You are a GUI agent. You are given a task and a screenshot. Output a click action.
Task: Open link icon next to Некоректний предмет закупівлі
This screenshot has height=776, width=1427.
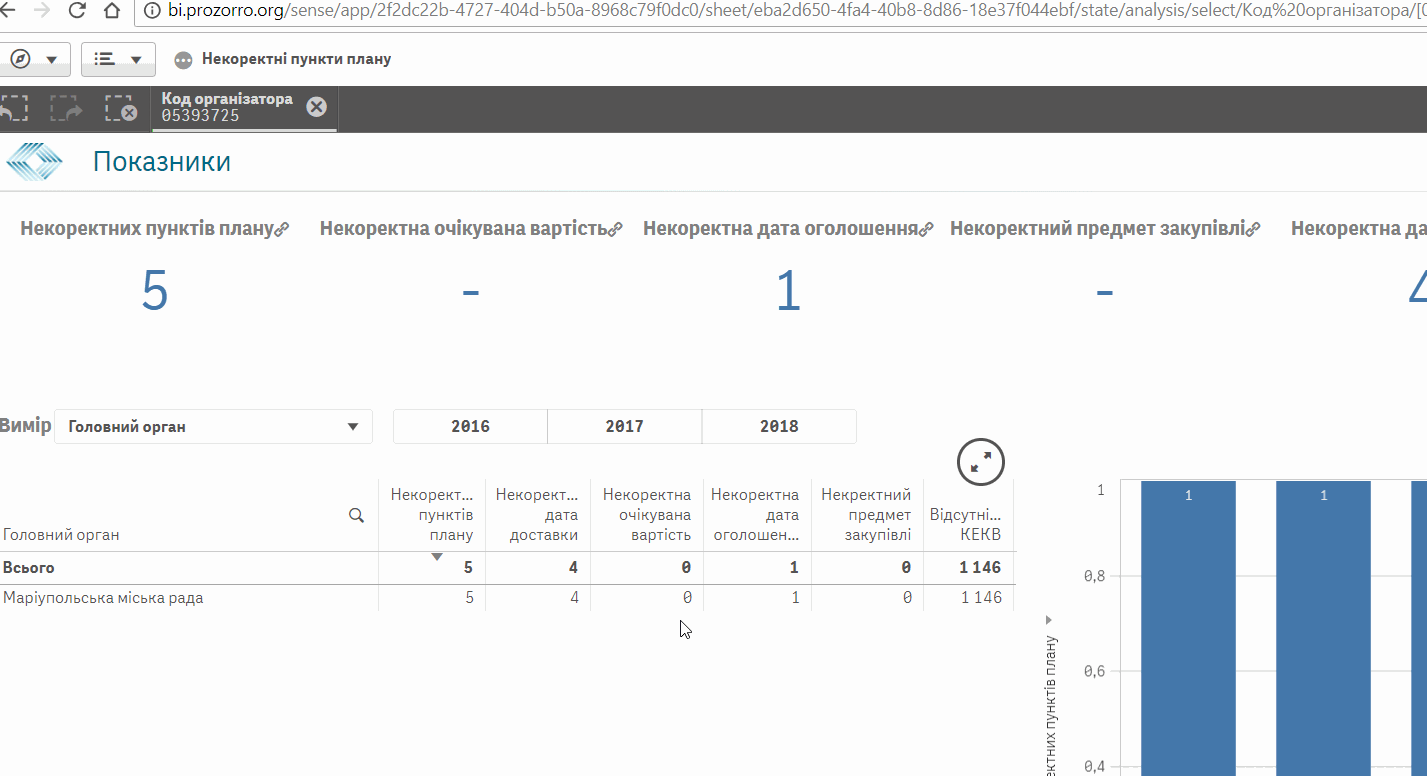(1253, 229)
